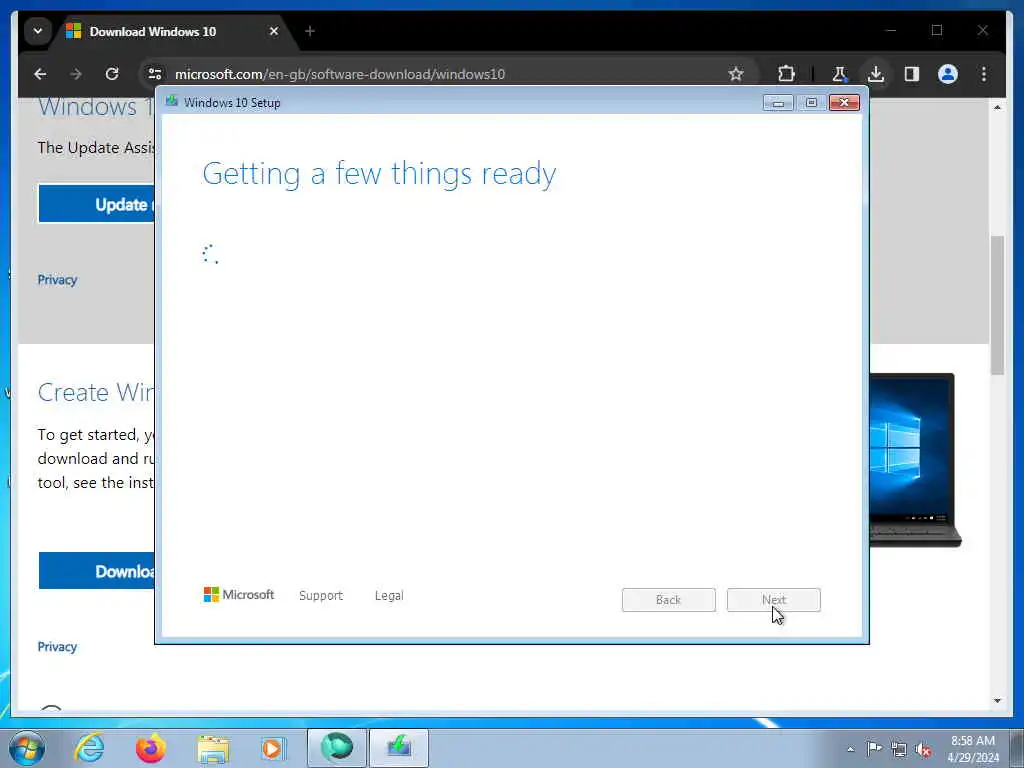Click the Legal link in Setup
This screenshot has width=1024, height=768.
(x=389, y=596)
